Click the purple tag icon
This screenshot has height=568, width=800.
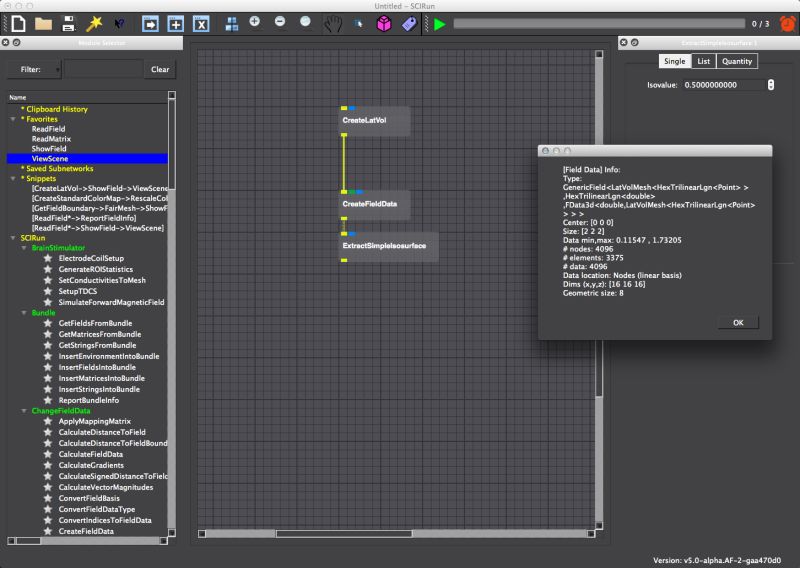click(409, 23)
